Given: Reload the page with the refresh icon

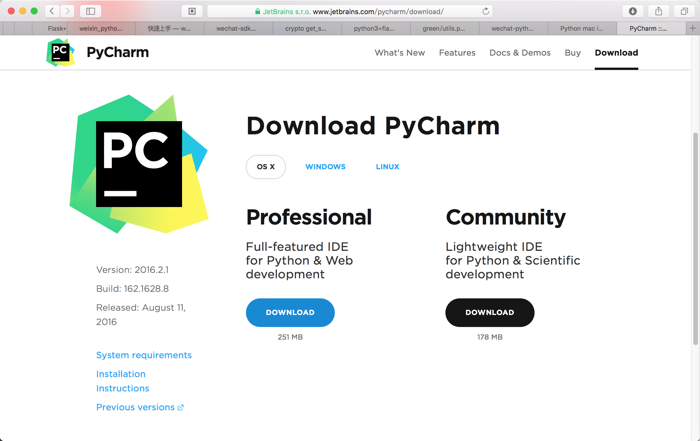Looking at the screenshot, I should 485,11.
